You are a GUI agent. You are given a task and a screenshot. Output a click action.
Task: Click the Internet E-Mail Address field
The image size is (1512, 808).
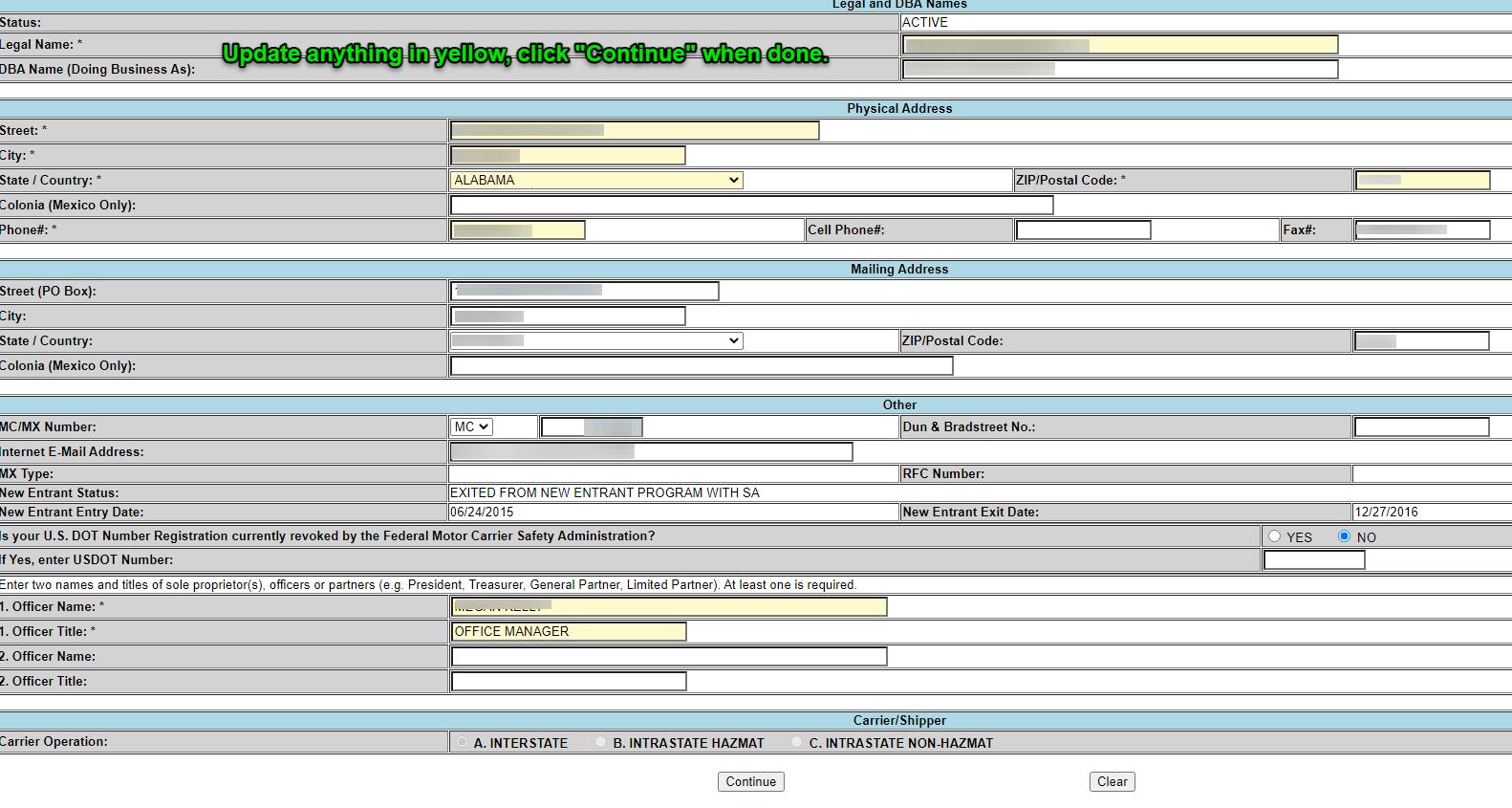point(651,451)
